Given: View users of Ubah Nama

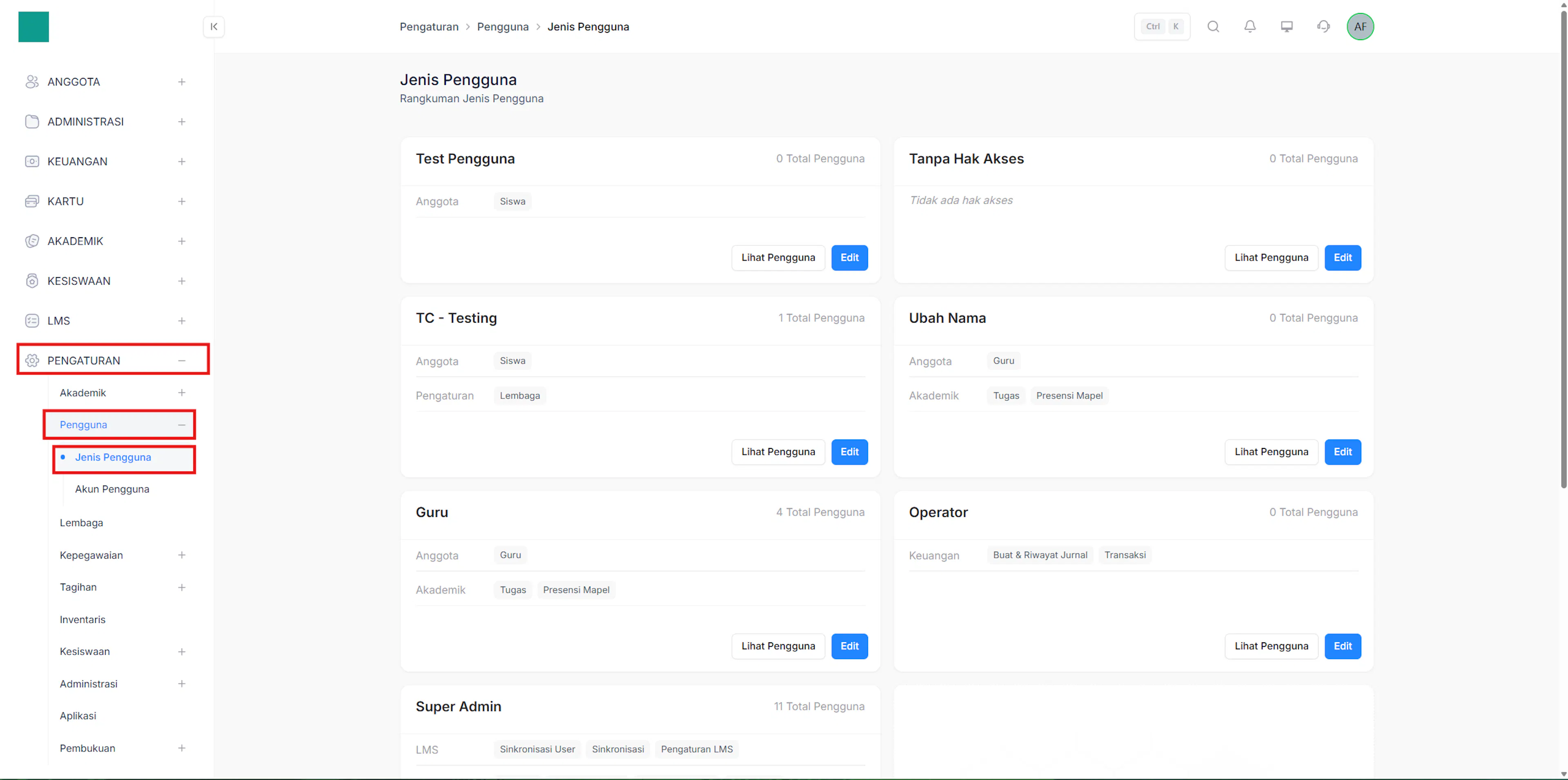Looking at the screenshot, I should click(x=1271, y=452).
